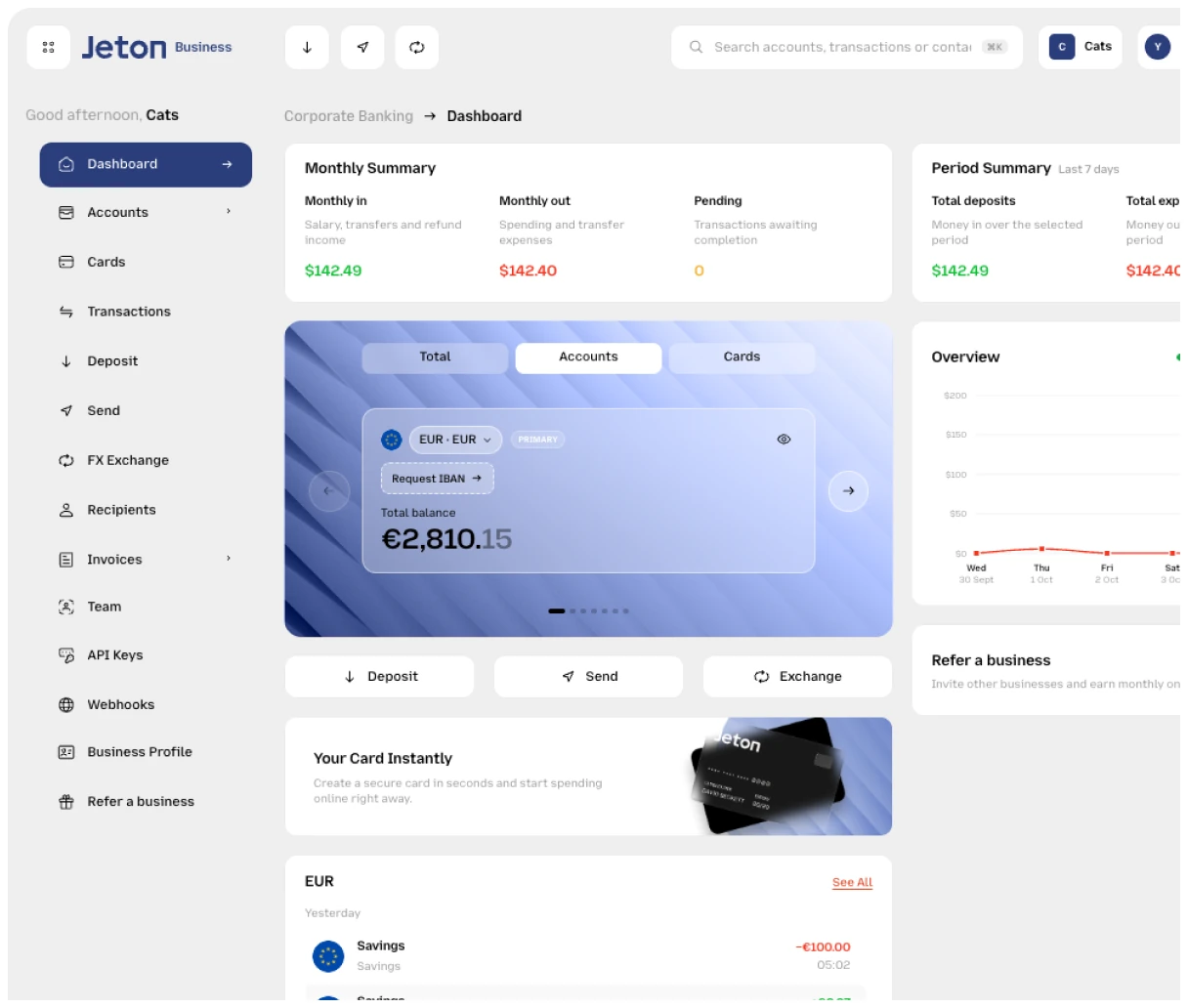Go to previous account with left arrow
Image resolution: width=1188 pixels, height=1008 pixels.
point(329,491)
